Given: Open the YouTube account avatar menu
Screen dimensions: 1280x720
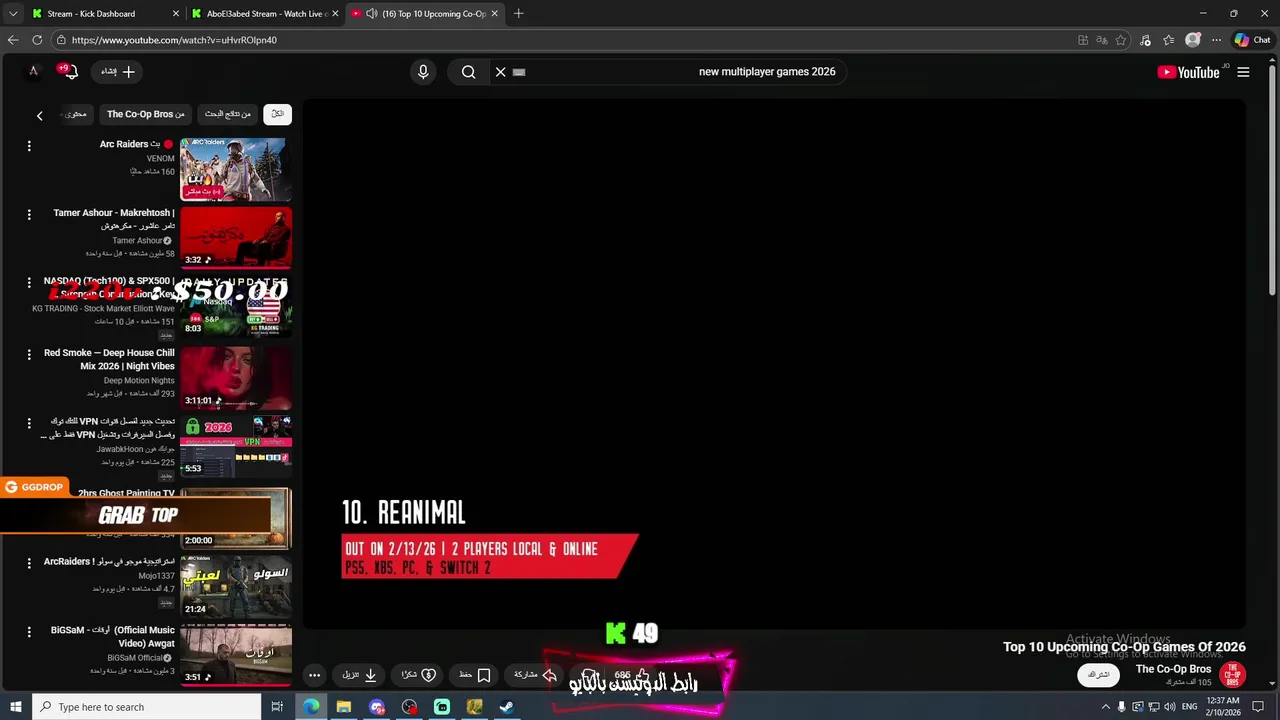Looking at the screenshot, I should (x=33, y=71).
